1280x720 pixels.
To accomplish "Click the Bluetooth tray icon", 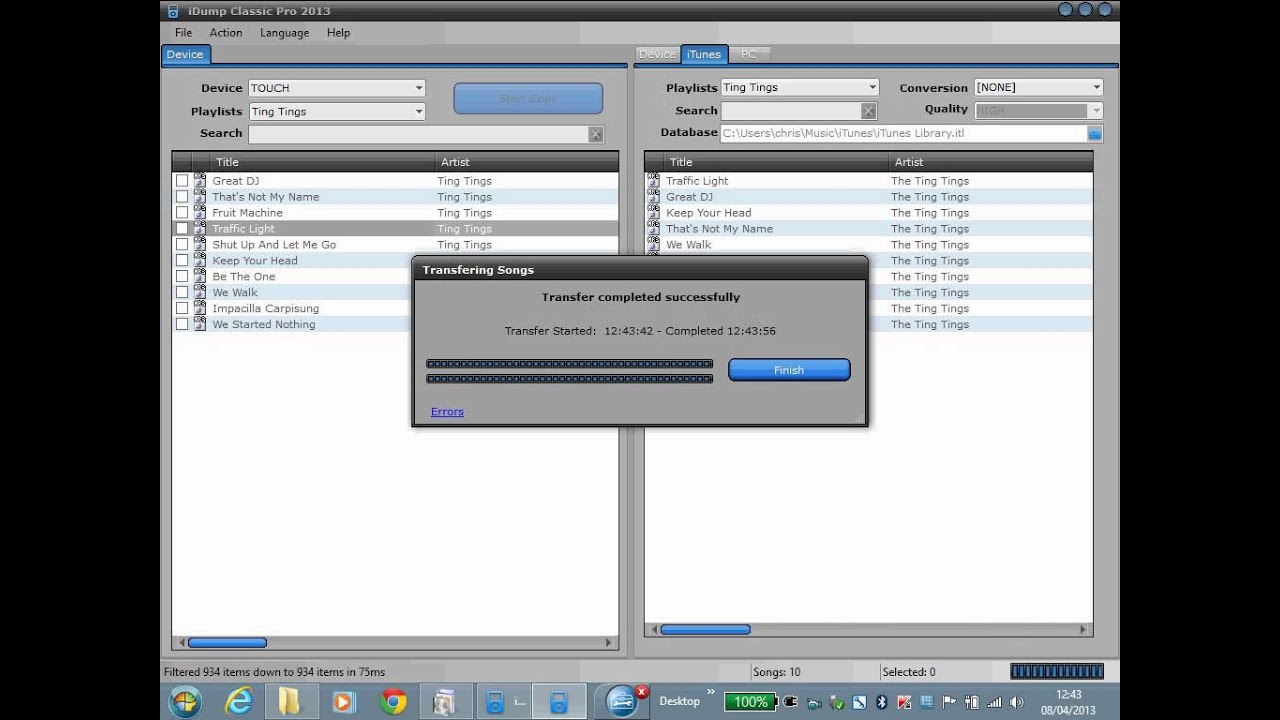I will 881,702.
